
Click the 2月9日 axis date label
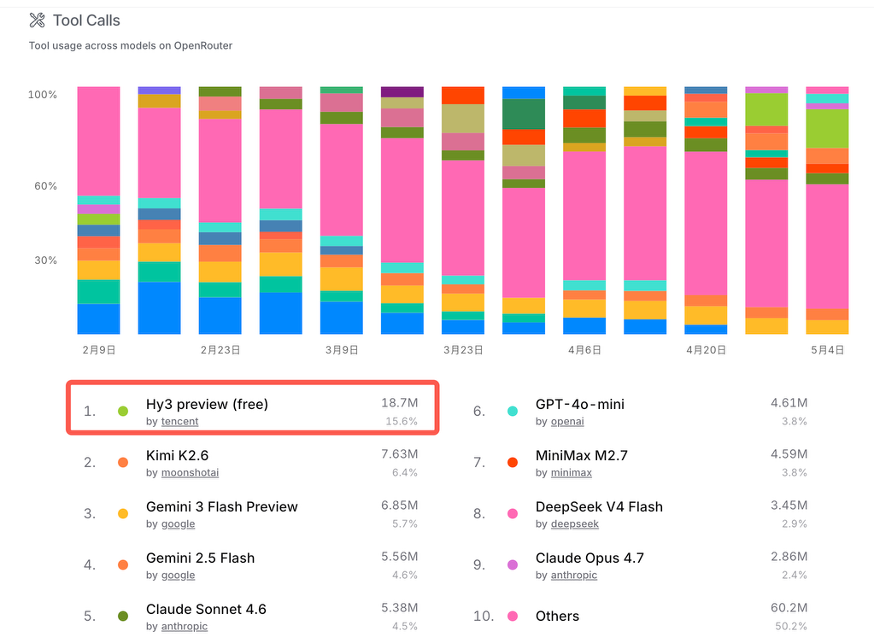tap(99, 350)
